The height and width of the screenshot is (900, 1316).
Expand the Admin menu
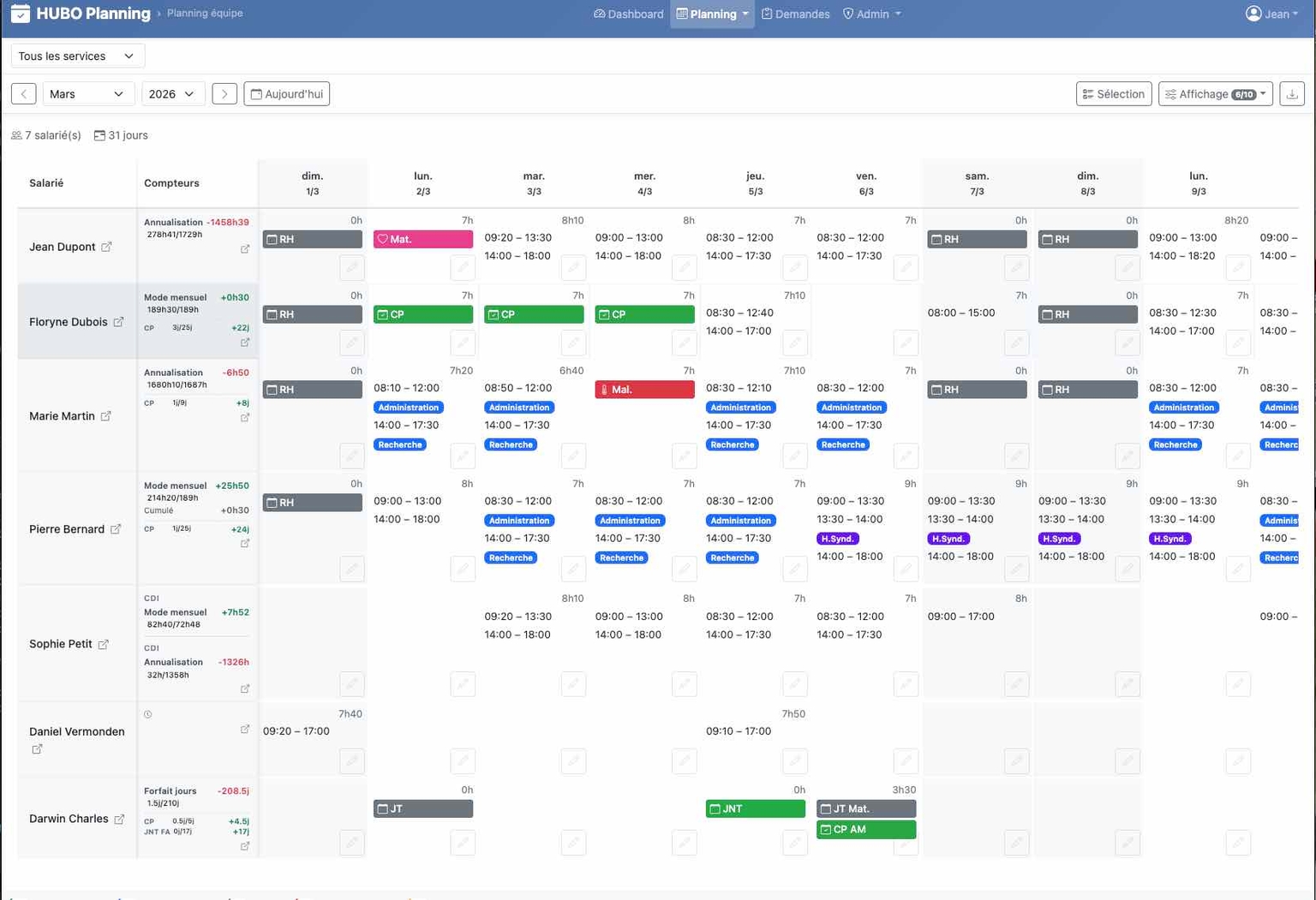tap(872, 15)
